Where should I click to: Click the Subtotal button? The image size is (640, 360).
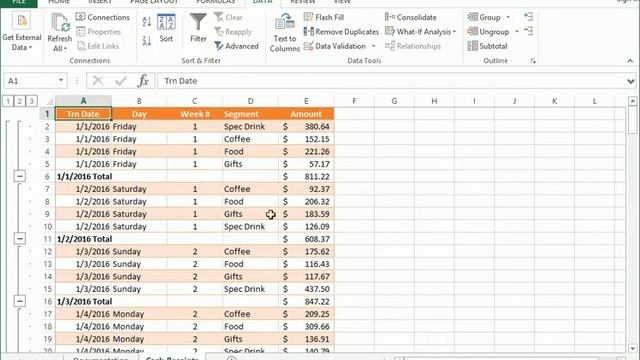pos(487,46)
